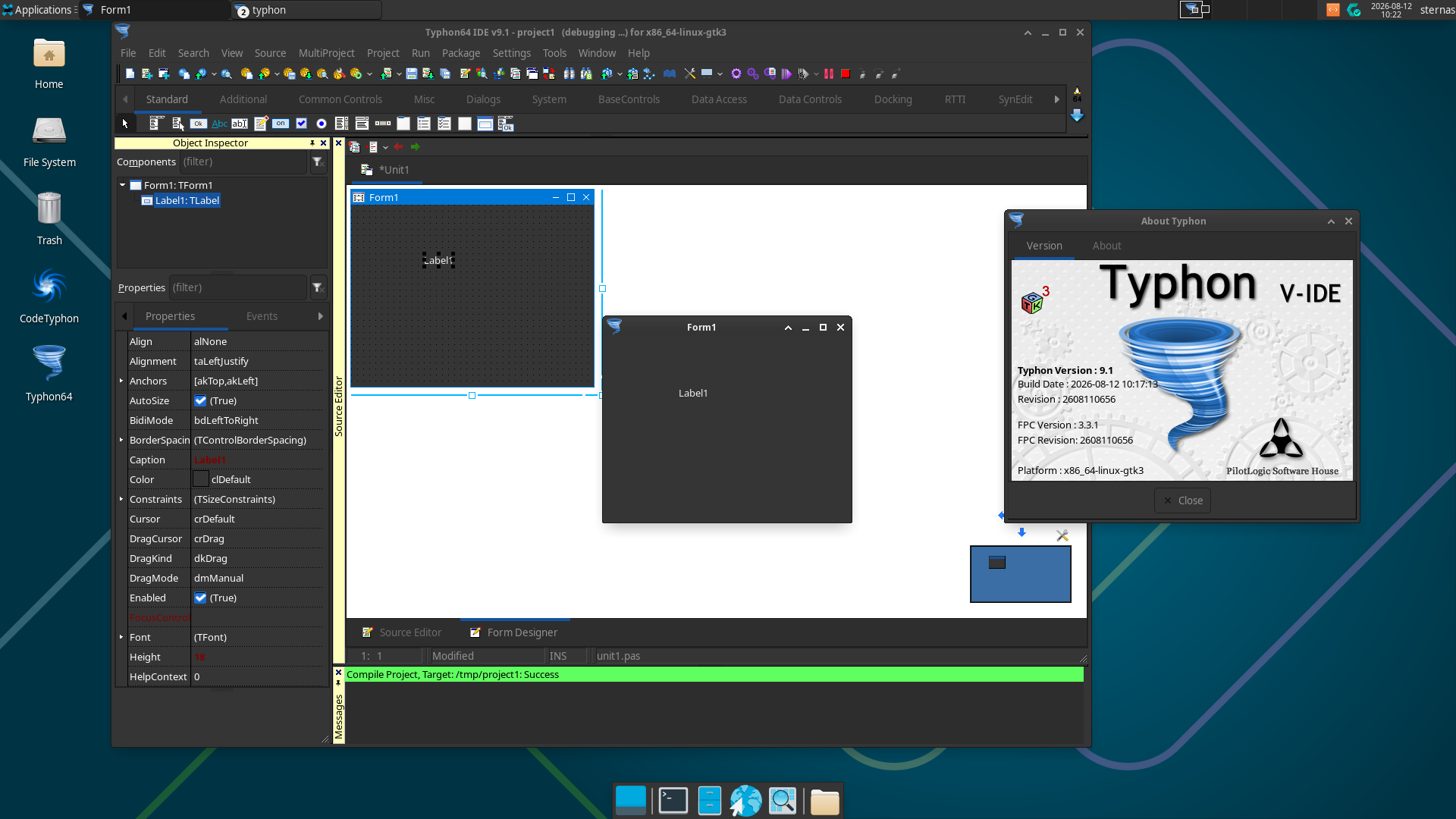Click the Pause debugging button icon
The height and width of the screenshot is (819, 1456).
tap(829, 74)
